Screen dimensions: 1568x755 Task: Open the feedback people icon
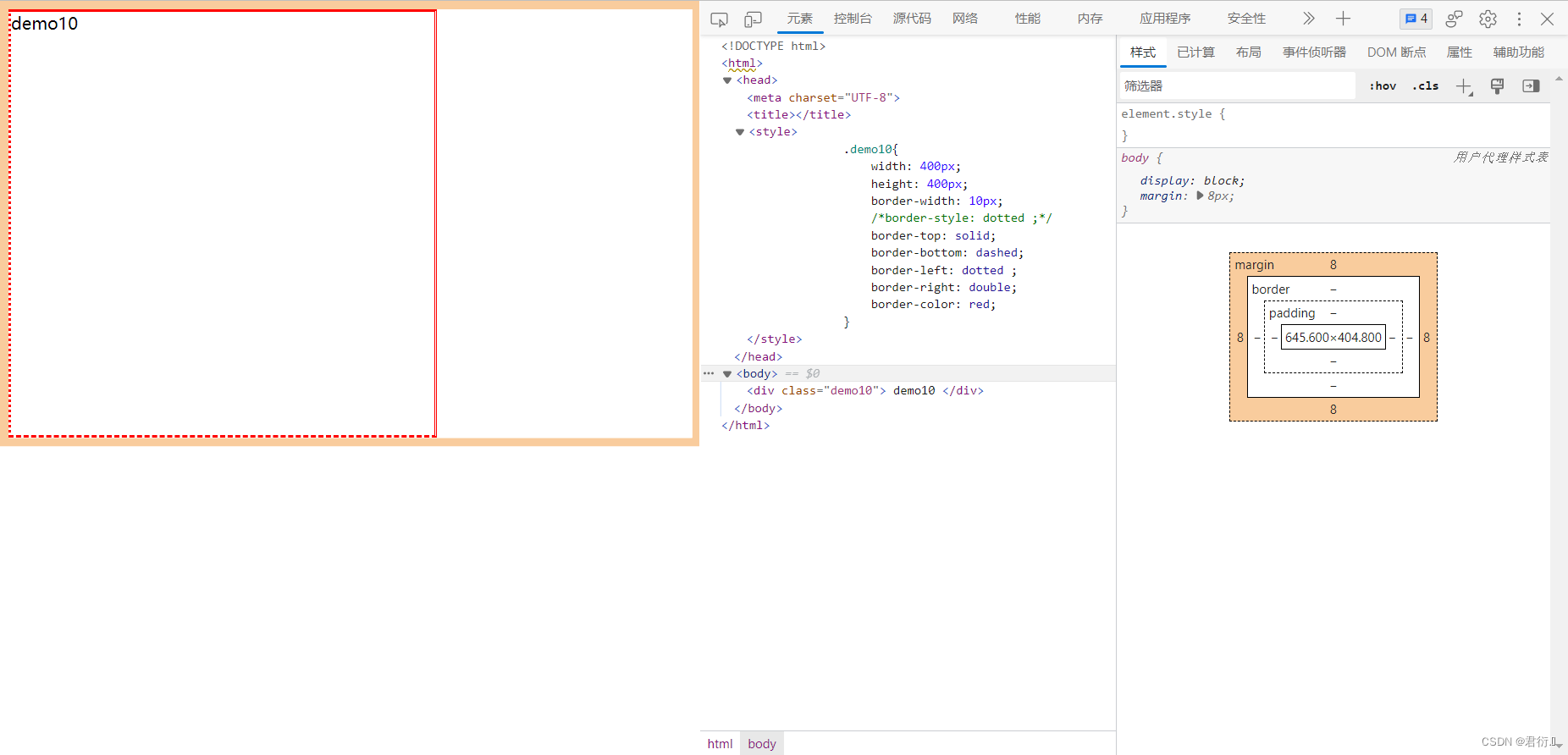tap(1455, 19)
